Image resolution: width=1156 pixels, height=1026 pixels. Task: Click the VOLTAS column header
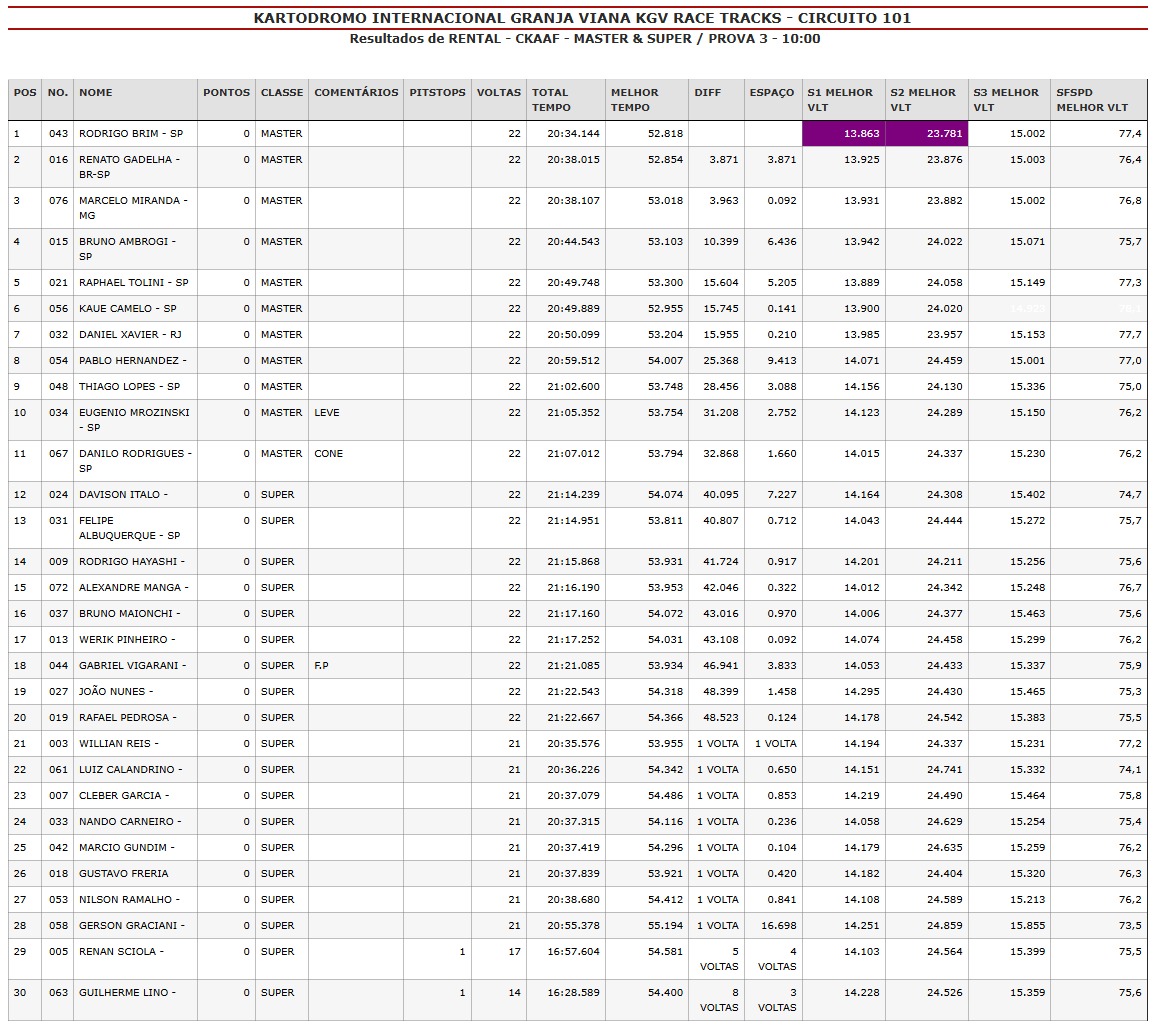click(498, 93)
